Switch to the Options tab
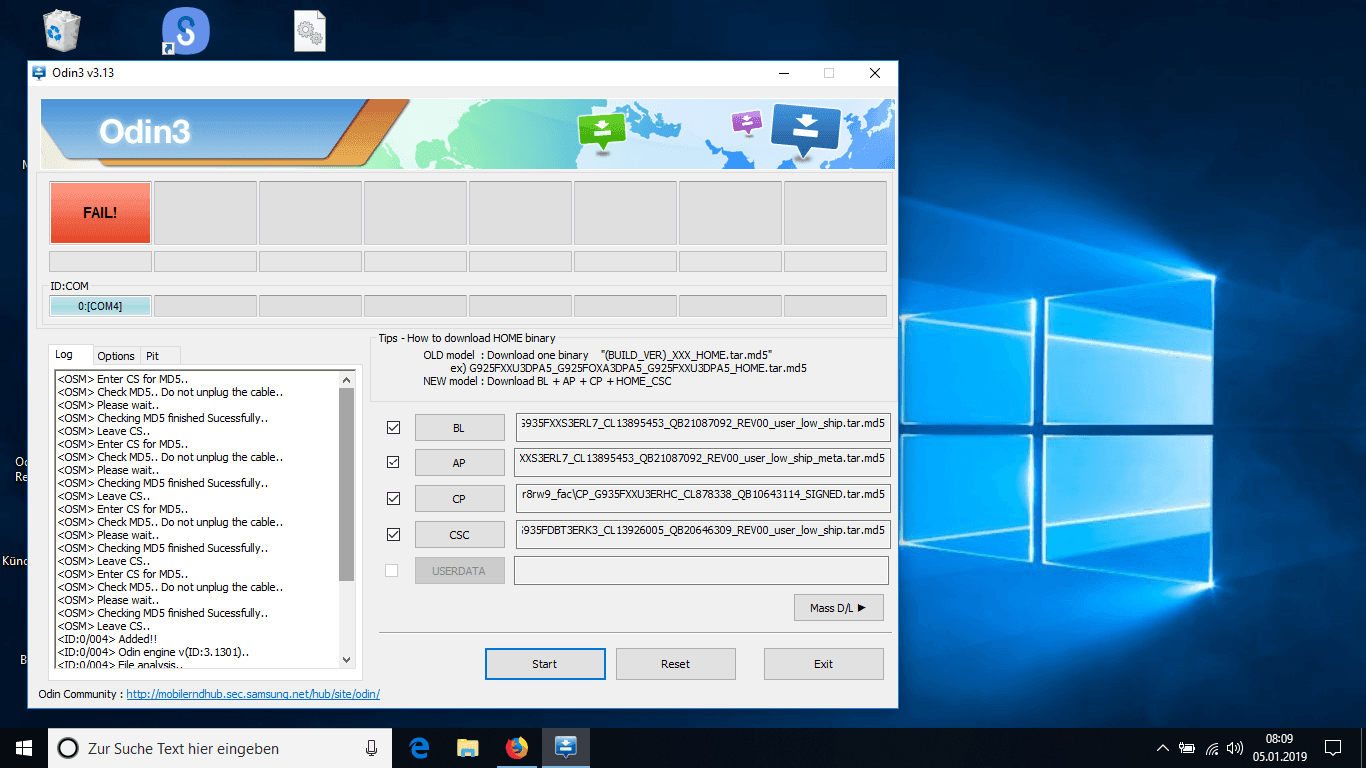This screenshot has width=1366, height=768. click(x=116, y=356)
